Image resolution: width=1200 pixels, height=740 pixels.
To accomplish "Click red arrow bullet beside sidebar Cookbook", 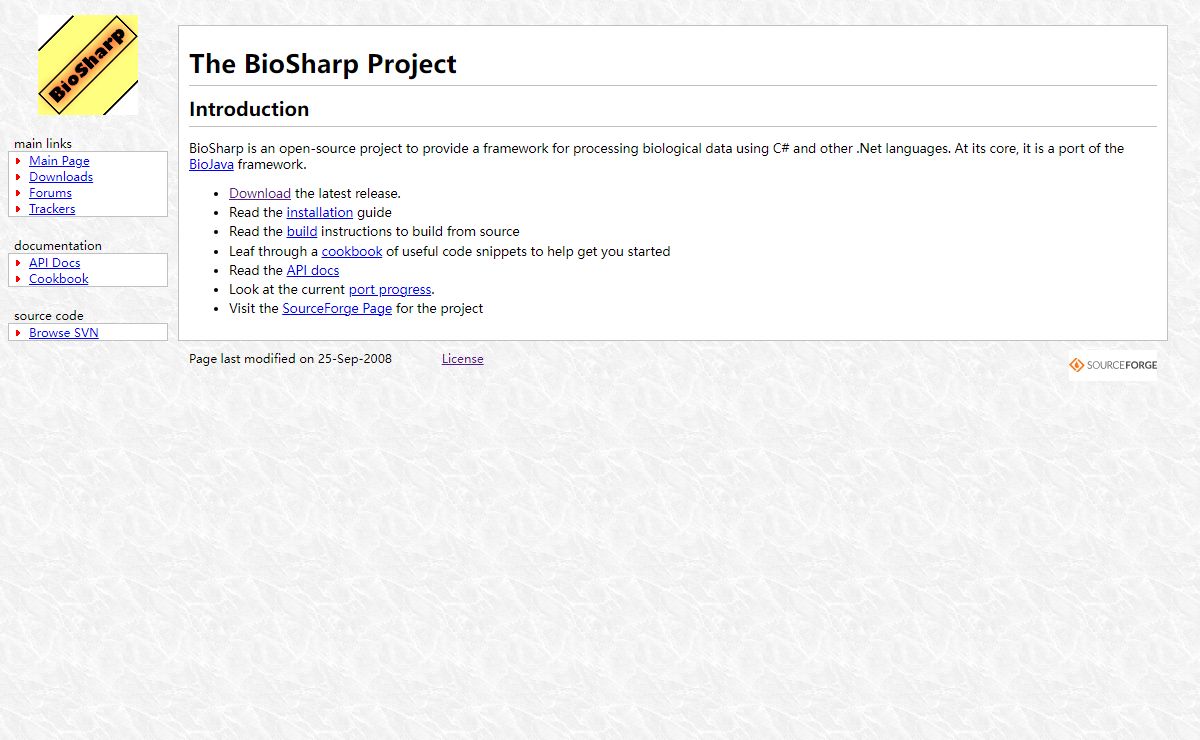I will coord(18,279).
